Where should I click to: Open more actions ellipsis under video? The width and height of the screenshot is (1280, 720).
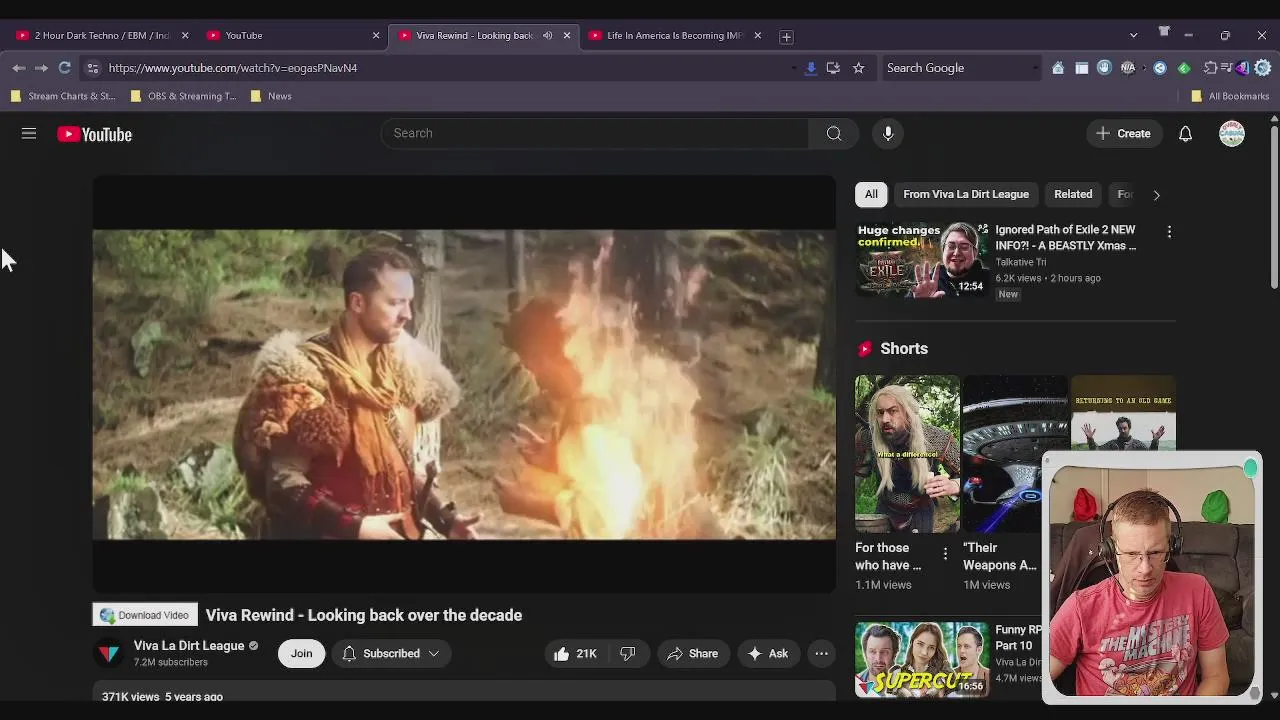(821, 654)
